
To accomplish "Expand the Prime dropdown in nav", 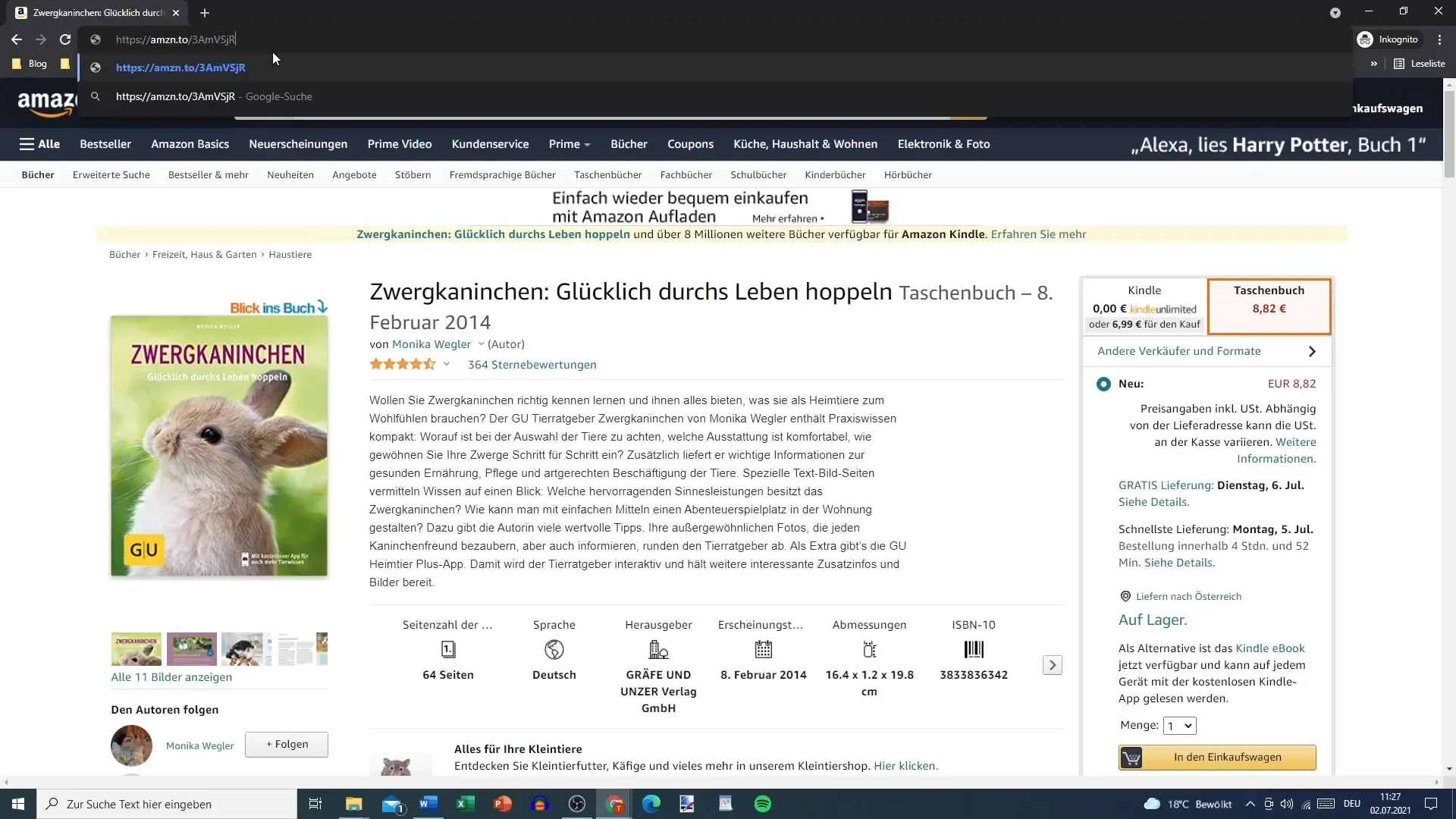I will tap(570, 144).
